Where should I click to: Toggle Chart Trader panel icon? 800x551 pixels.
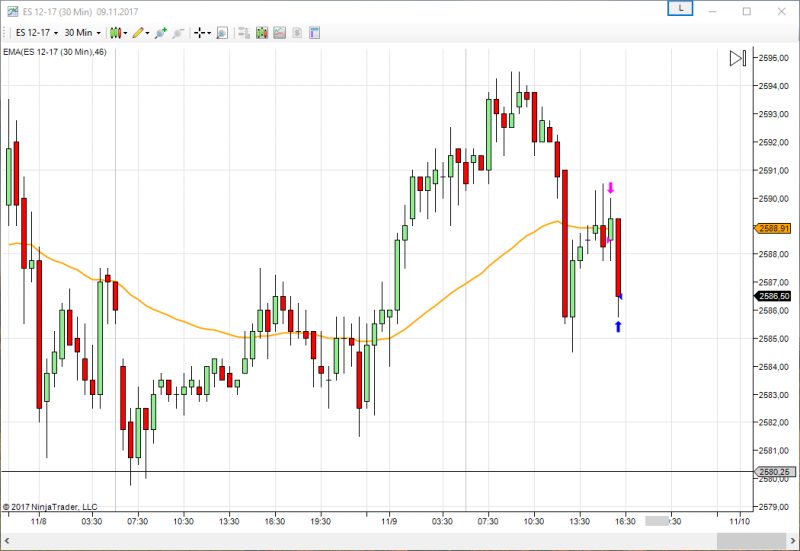(244, 33)
